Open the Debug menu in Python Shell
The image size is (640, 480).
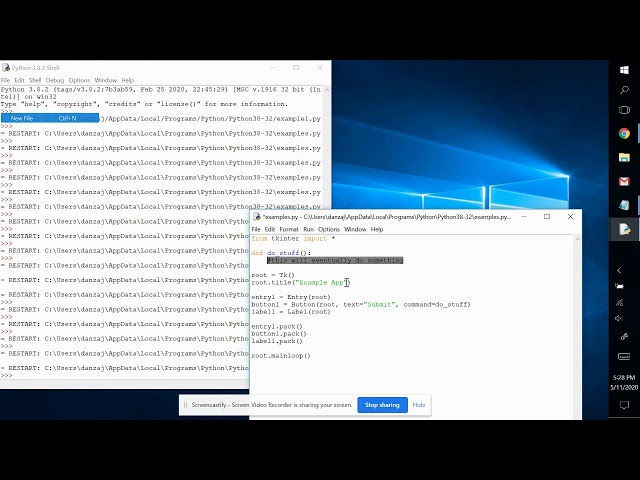(x=55, y=80)
